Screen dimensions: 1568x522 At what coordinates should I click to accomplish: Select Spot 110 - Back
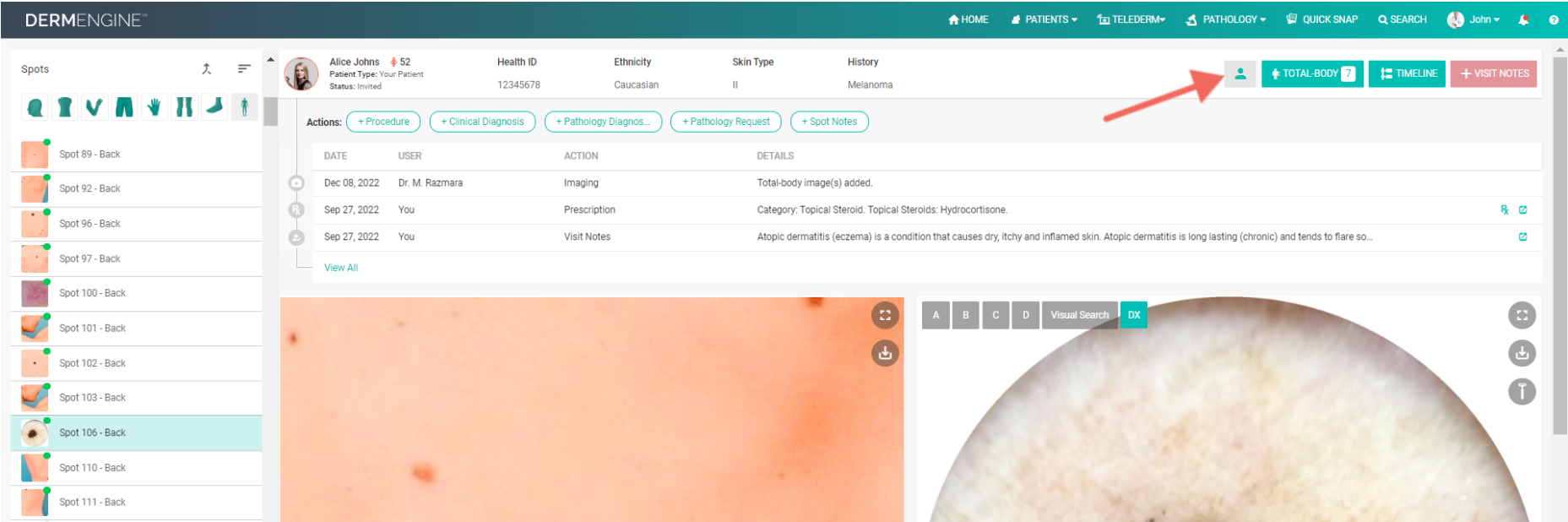pos(136,468)
